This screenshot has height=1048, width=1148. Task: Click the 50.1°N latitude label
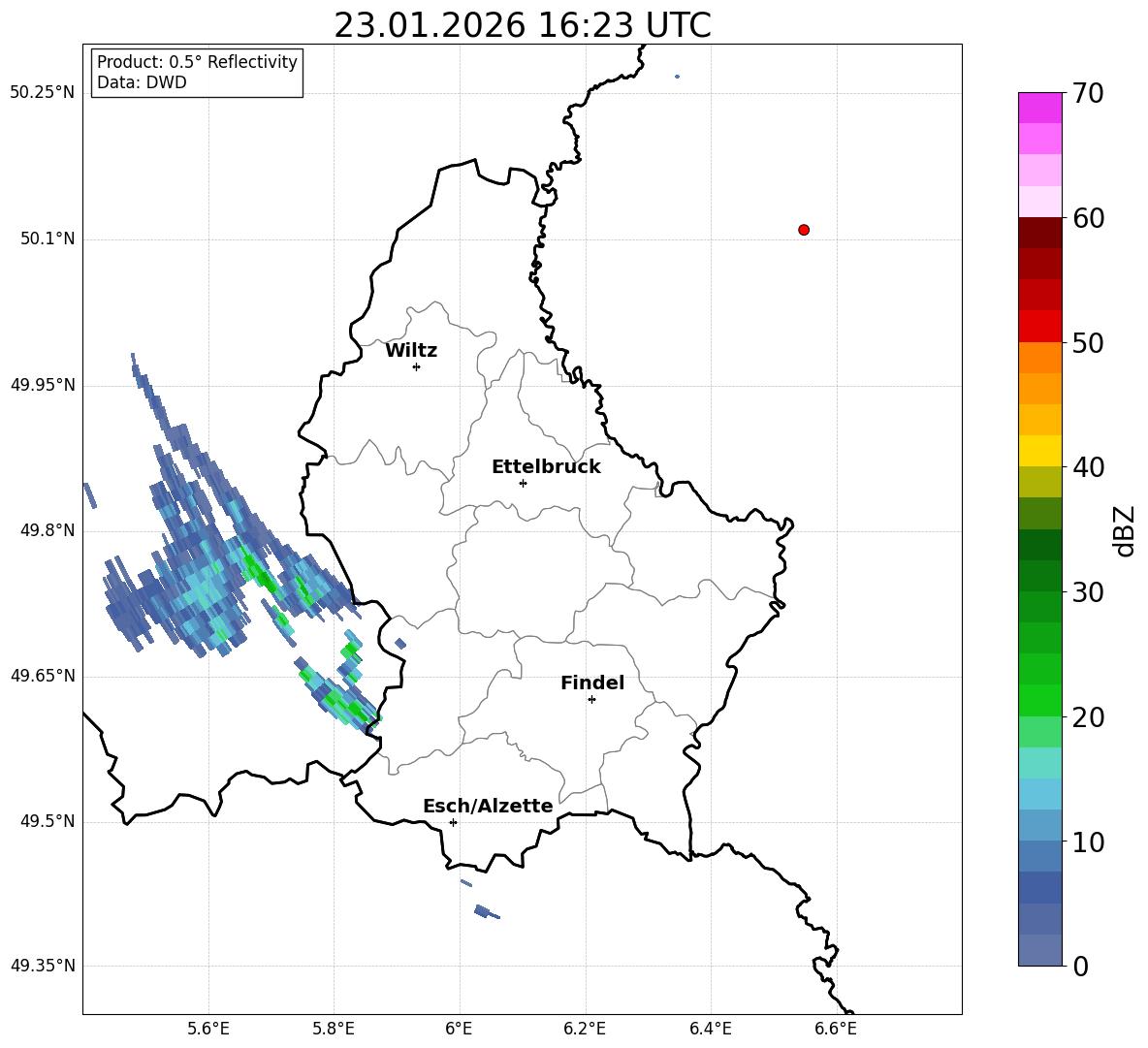click(48, 238)
